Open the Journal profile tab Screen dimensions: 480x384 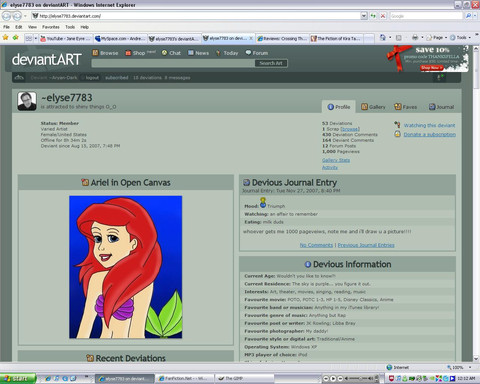tap(441, 107)
